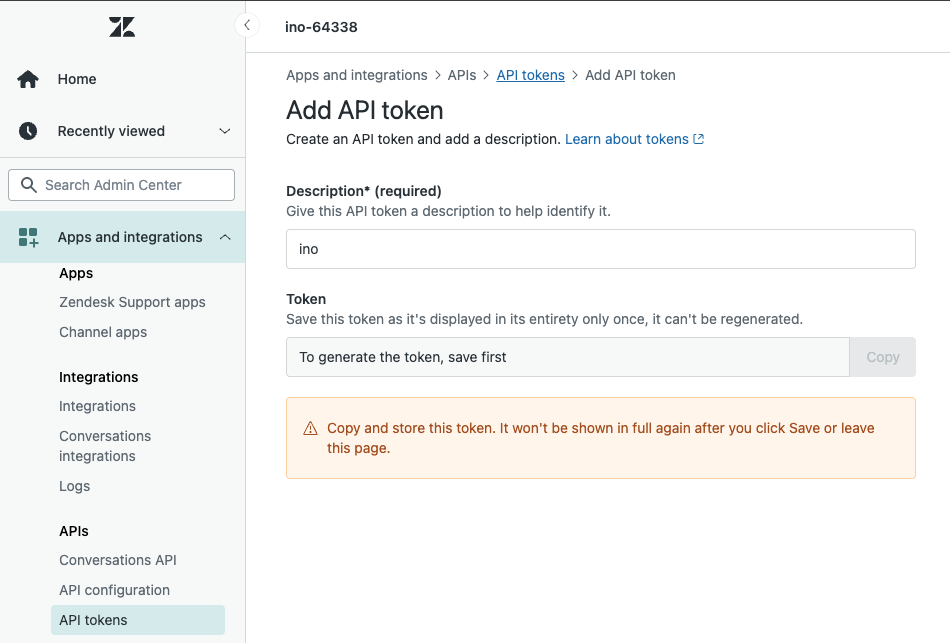Click the Recently viewed clock icon
The image size is (950, 643).
28,131
